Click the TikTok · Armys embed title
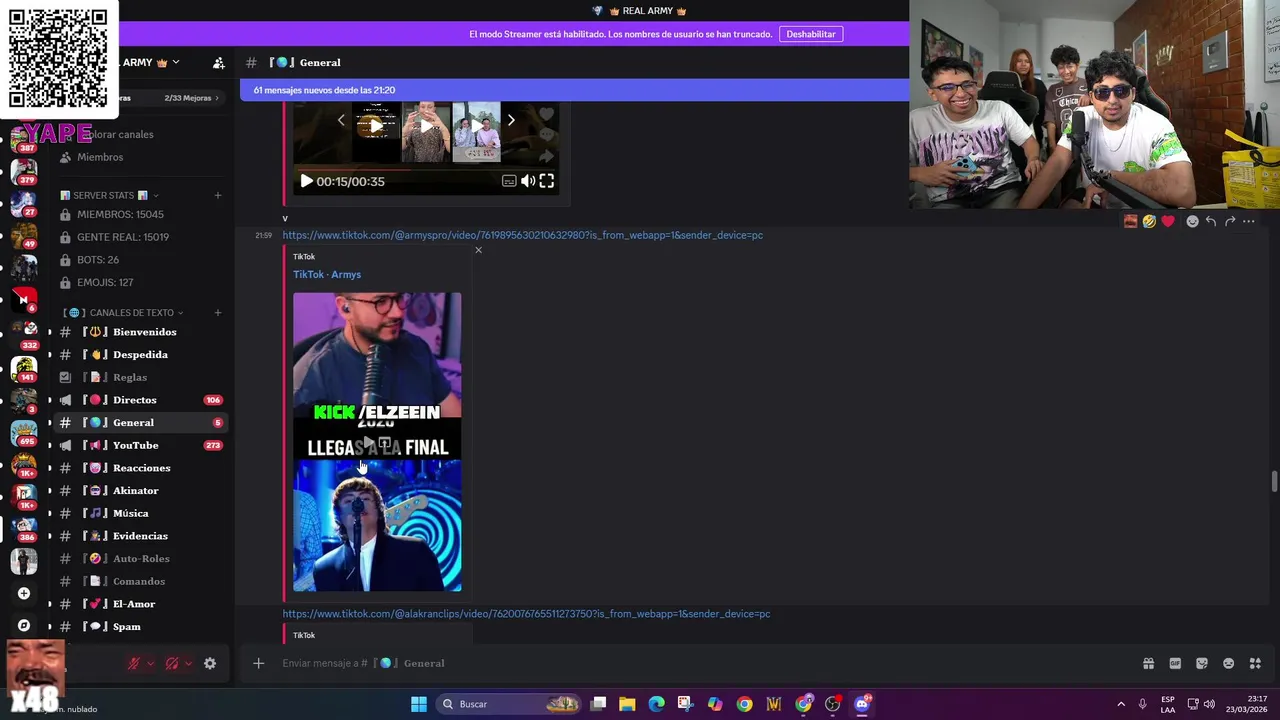Screen dimensions: 1280x720 tap(327, 274)
